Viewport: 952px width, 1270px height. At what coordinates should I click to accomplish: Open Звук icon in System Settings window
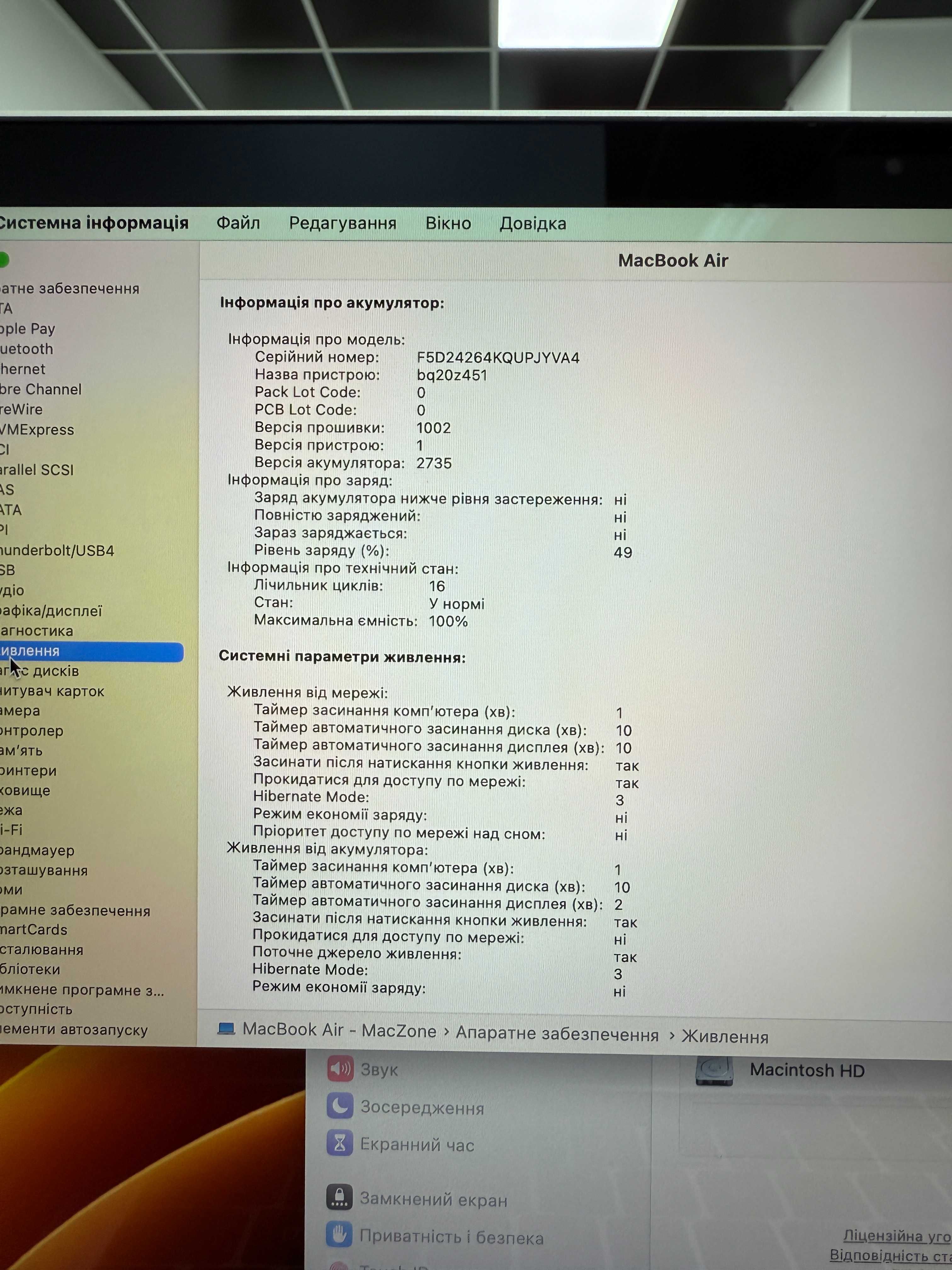click(x=340, y=1068)
